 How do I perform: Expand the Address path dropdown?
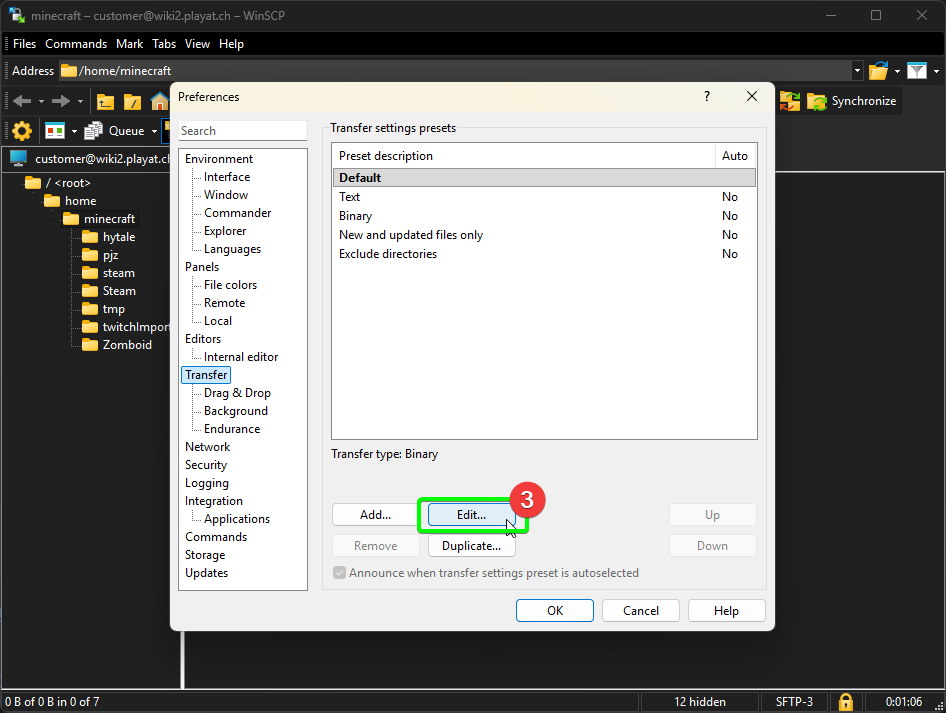coord(857,71)
